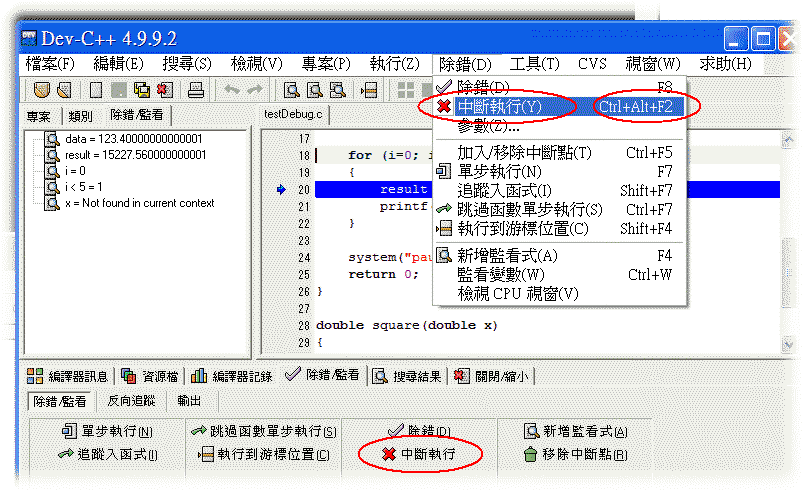
Task: Click the 除錯(D) menu header
Action: [x=465, y=64]
